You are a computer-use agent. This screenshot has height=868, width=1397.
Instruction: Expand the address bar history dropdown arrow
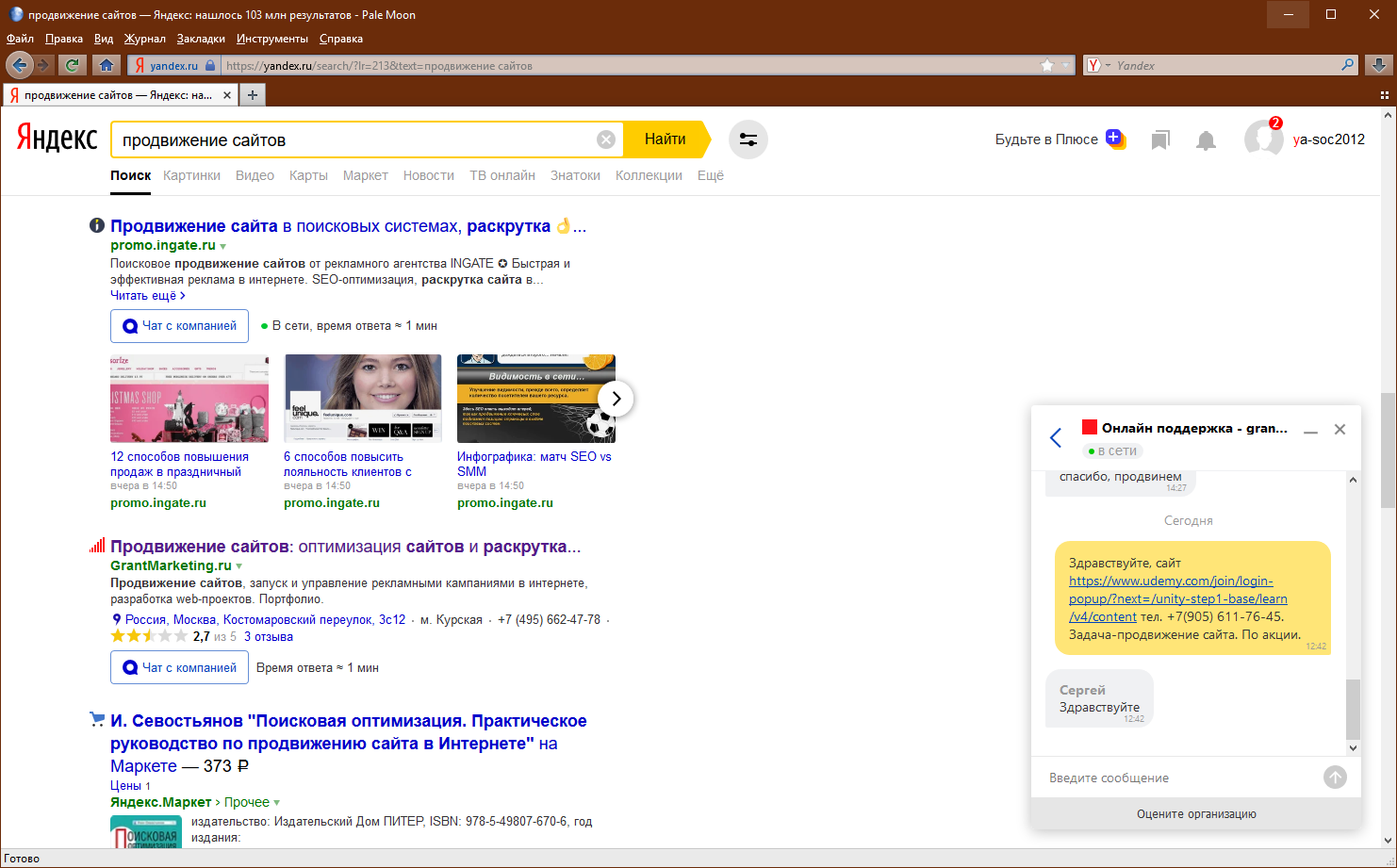pyautogui.click(x=1067, y=65)
